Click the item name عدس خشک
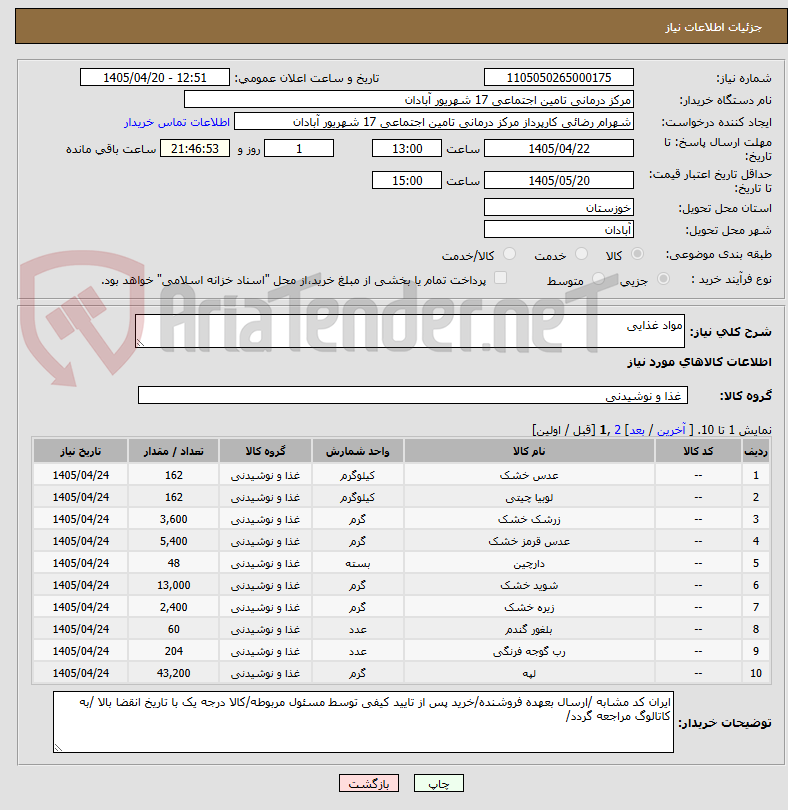This screenshot has height=810, width=788. pyautogui.click(x=529, y=475)
